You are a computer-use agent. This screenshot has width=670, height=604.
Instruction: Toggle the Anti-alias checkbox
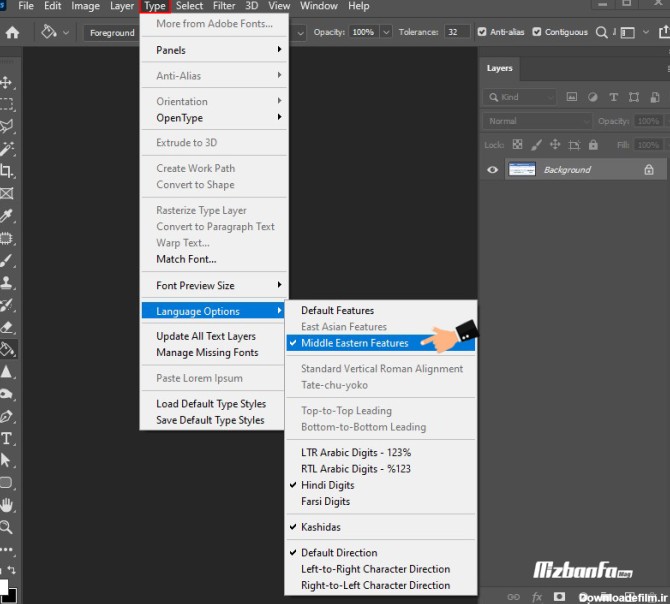(x=482, y=32)
